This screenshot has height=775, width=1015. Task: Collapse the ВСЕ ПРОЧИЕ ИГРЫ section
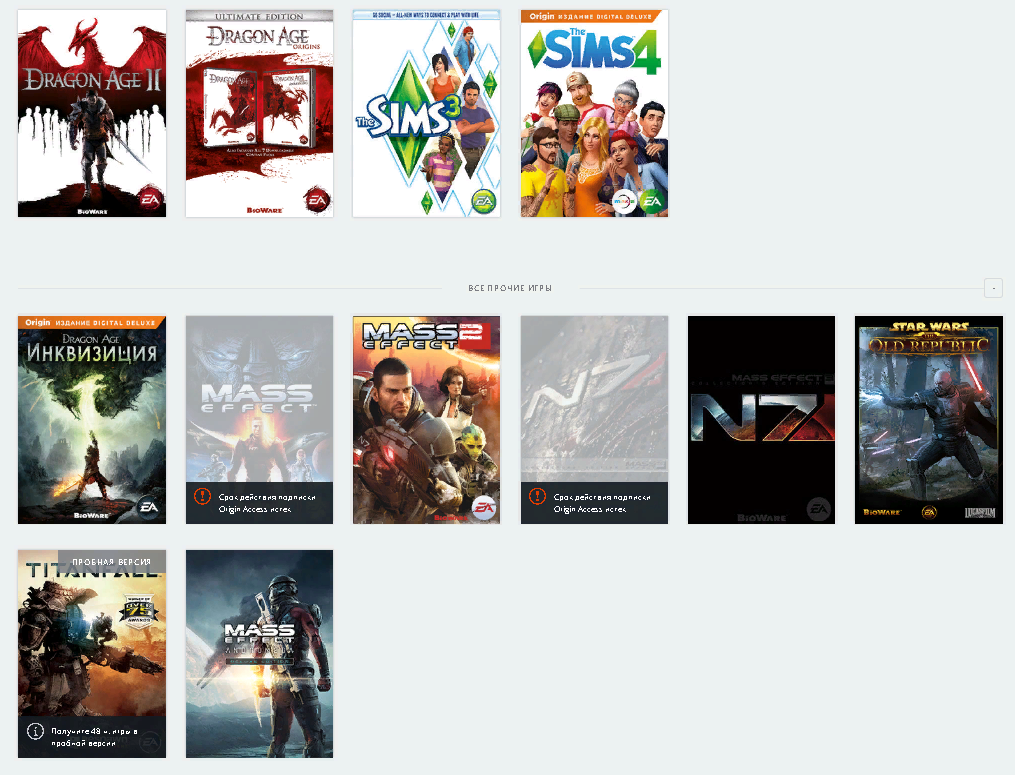tap(993, 288)
